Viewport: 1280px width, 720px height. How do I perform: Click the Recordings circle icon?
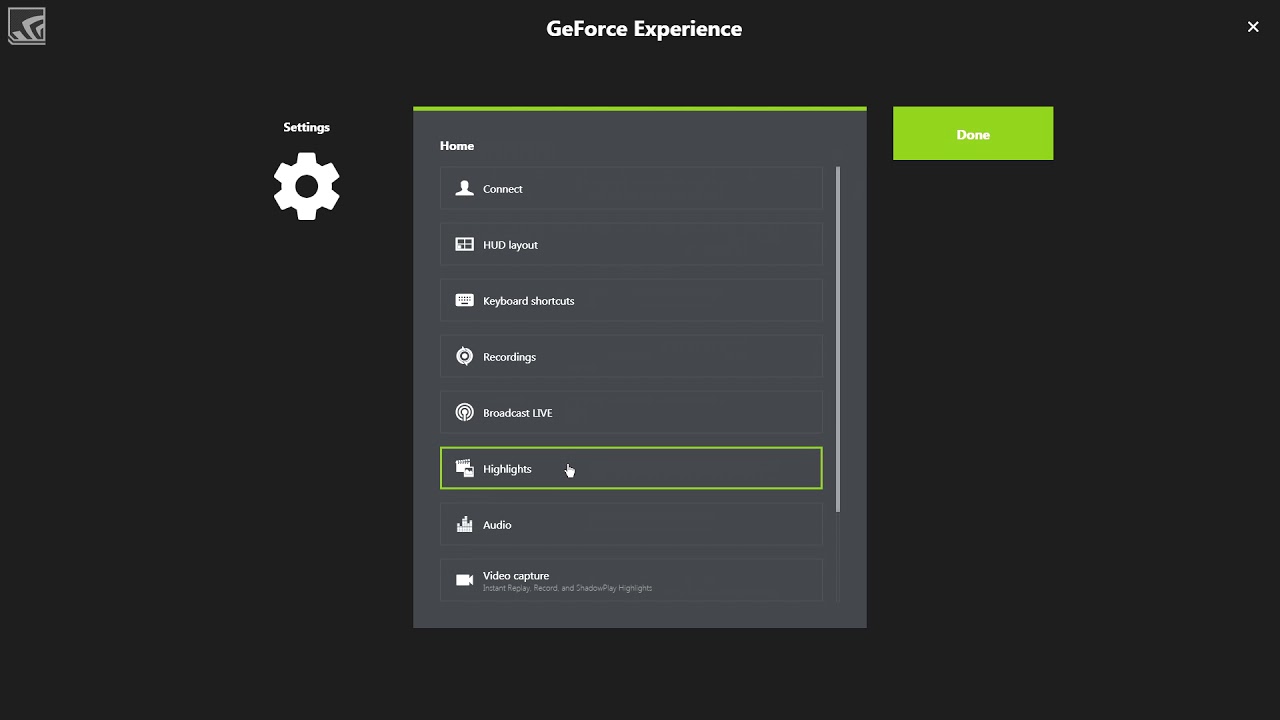click(x=464, y=356)
